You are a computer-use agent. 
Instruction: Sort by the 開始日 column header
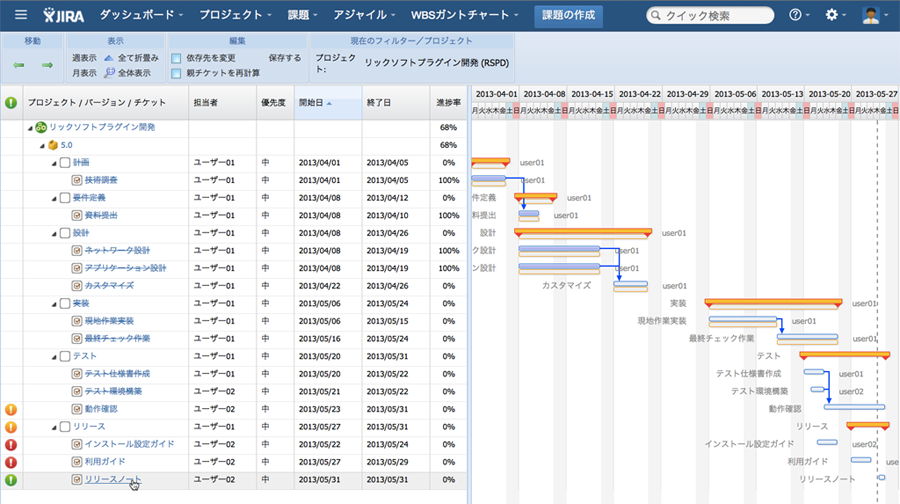tap(328, 103)
